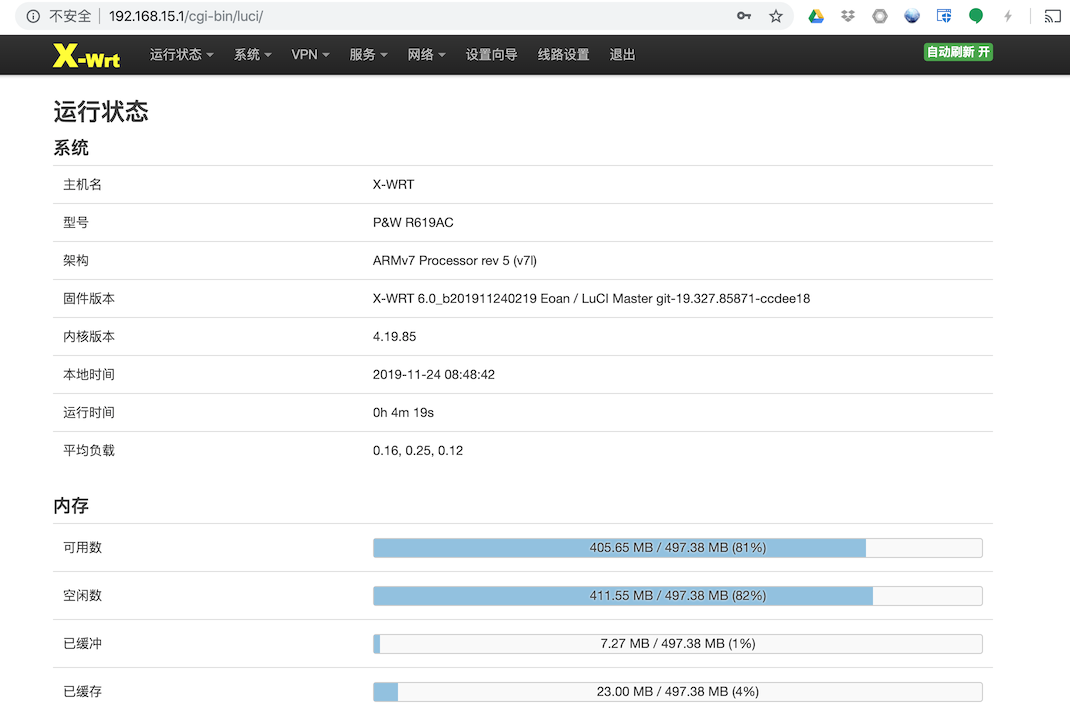Click the browser address bar
This screenshot has height=706, width=1070.
pos(300,16)
